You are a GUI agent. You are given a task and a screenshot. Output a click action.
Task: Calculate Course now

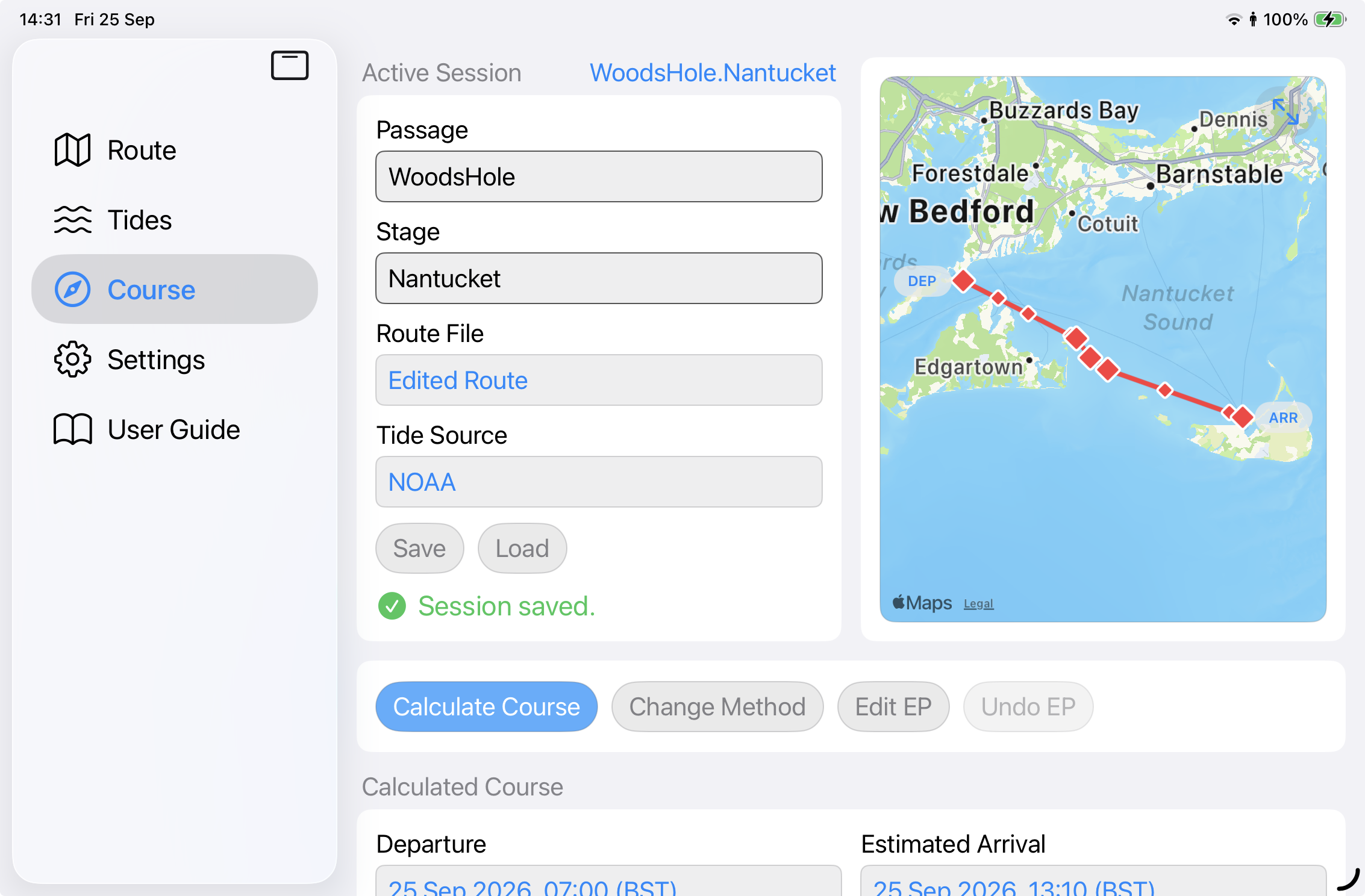click(x=486, y=706)
